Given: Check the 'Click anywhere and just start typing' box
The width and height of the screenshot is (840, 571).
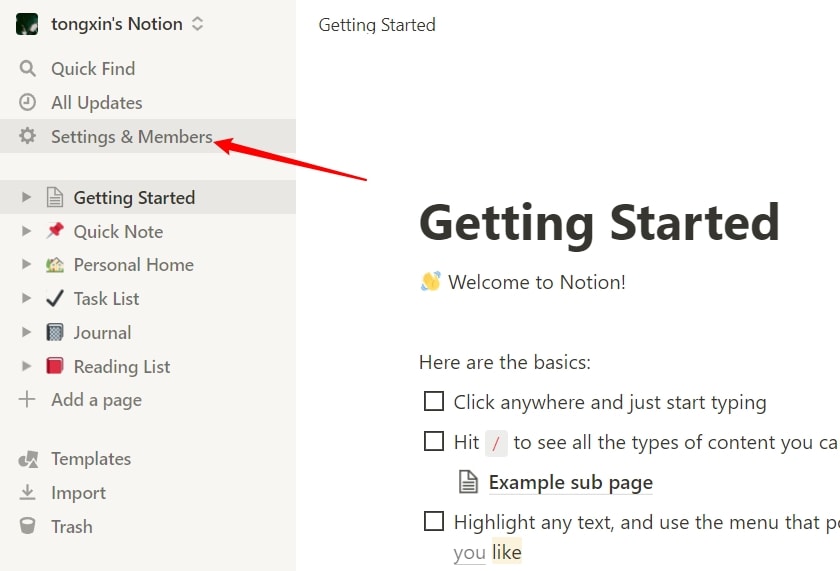Looking at the screenshot, I should click(x=434, y=401).
